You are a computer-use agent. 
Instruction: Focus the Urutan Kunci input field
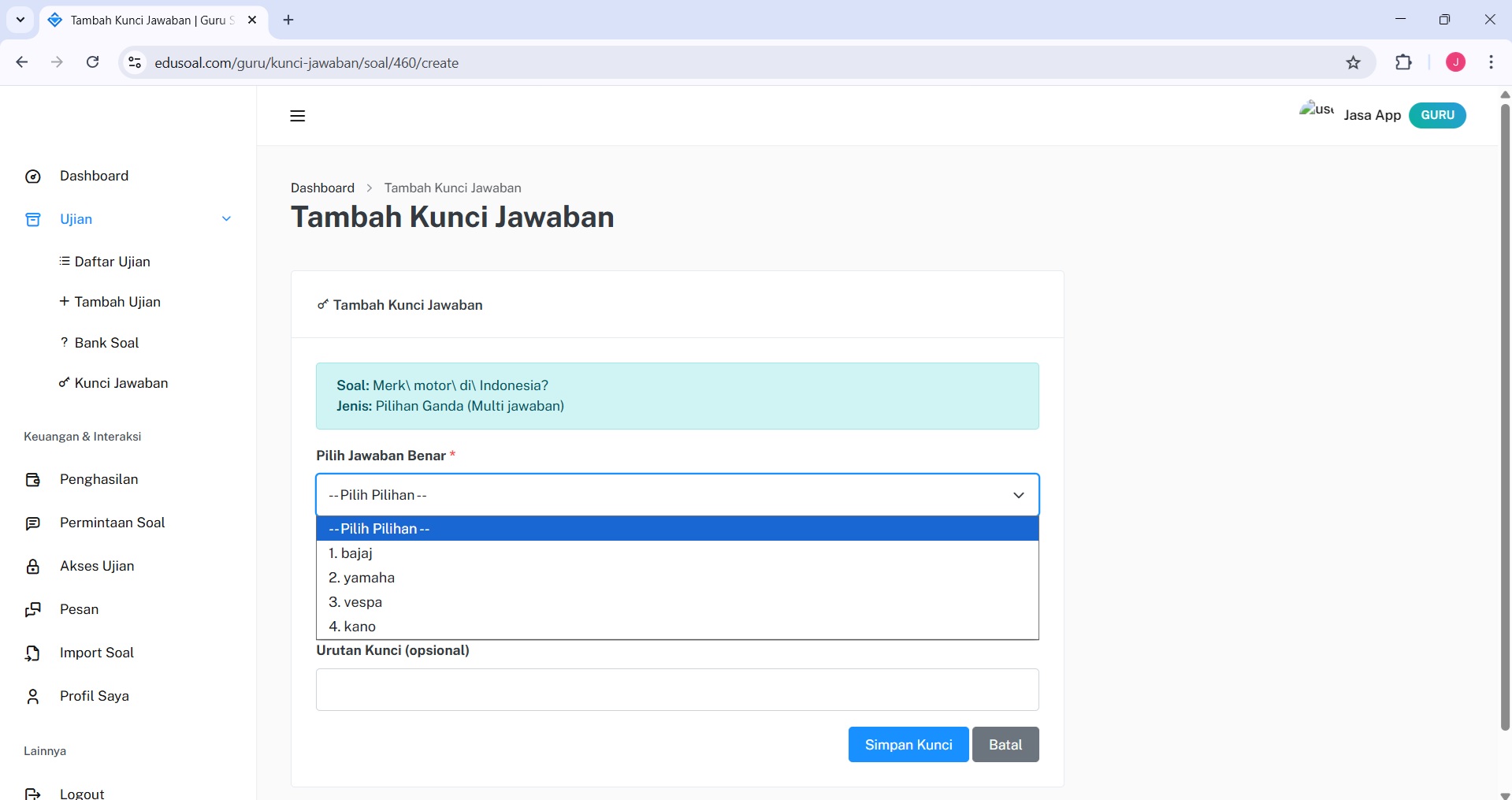pos(677,690)
